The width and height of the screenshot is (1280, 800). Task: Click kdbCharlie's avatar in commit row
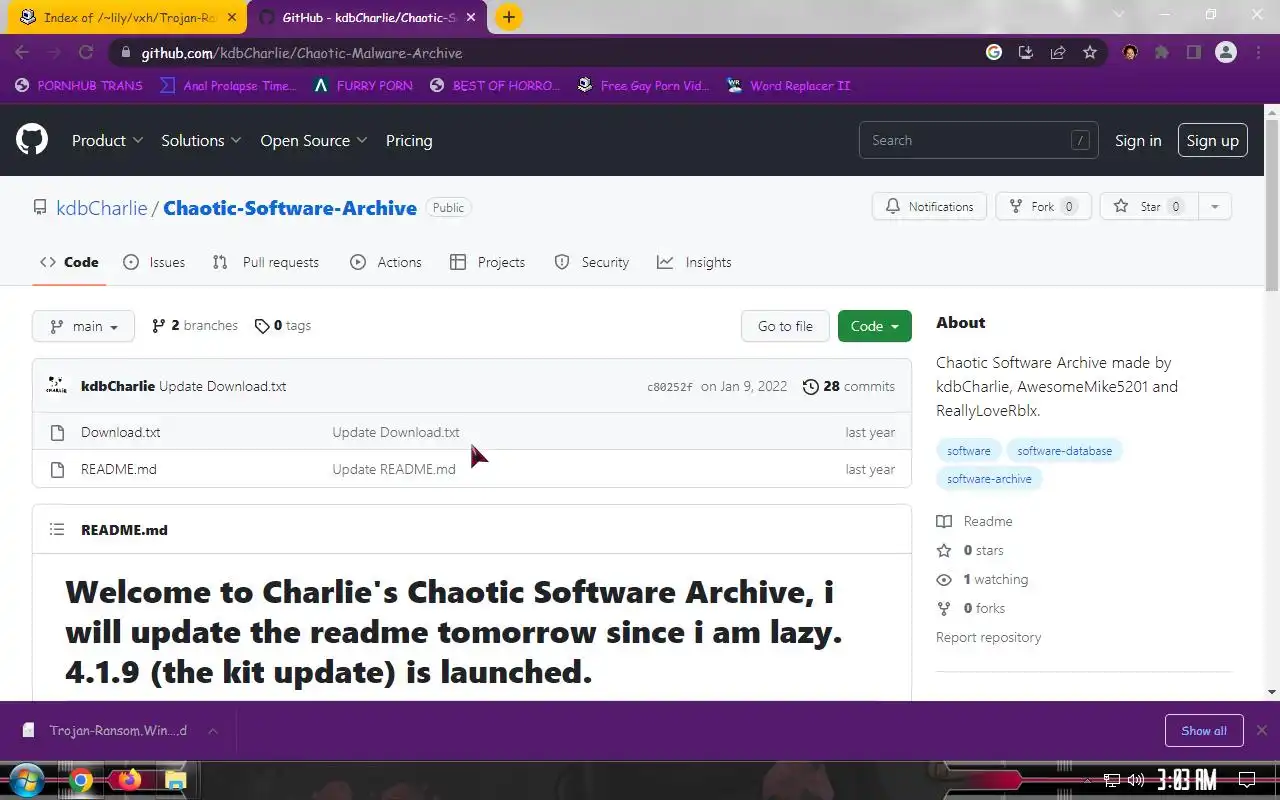point(57,386)
